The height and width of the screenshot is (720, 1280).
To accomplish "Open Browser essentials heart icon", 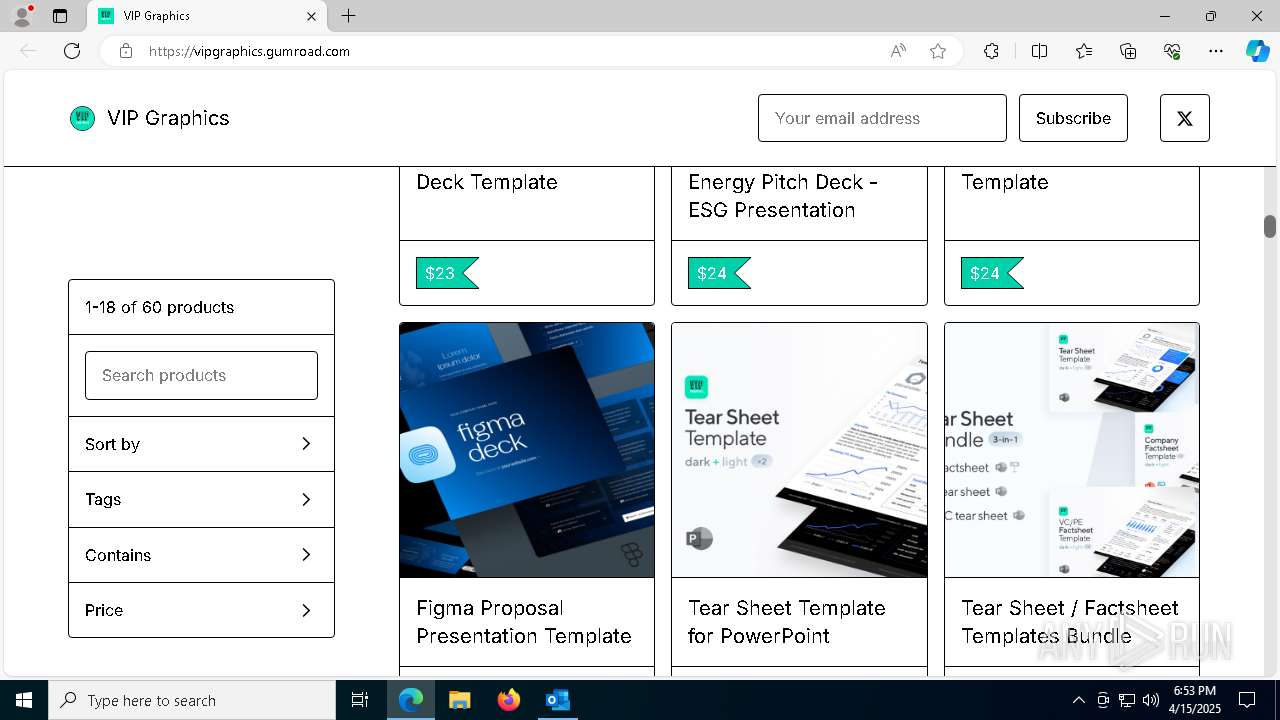I will pos(1172,51).
